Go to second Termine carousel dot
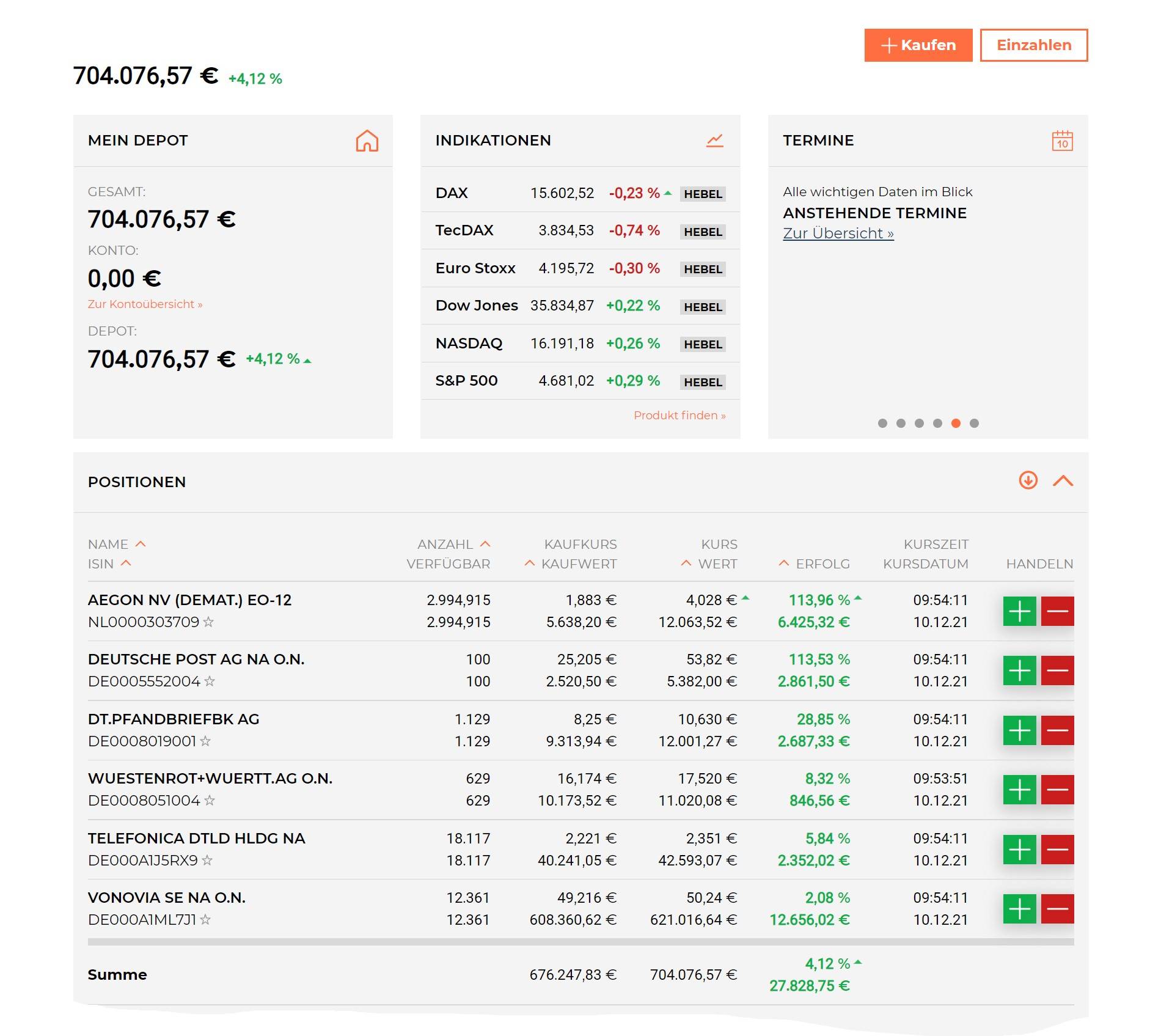Screen dimensions: 1161x1036 (x=901, y=423)
